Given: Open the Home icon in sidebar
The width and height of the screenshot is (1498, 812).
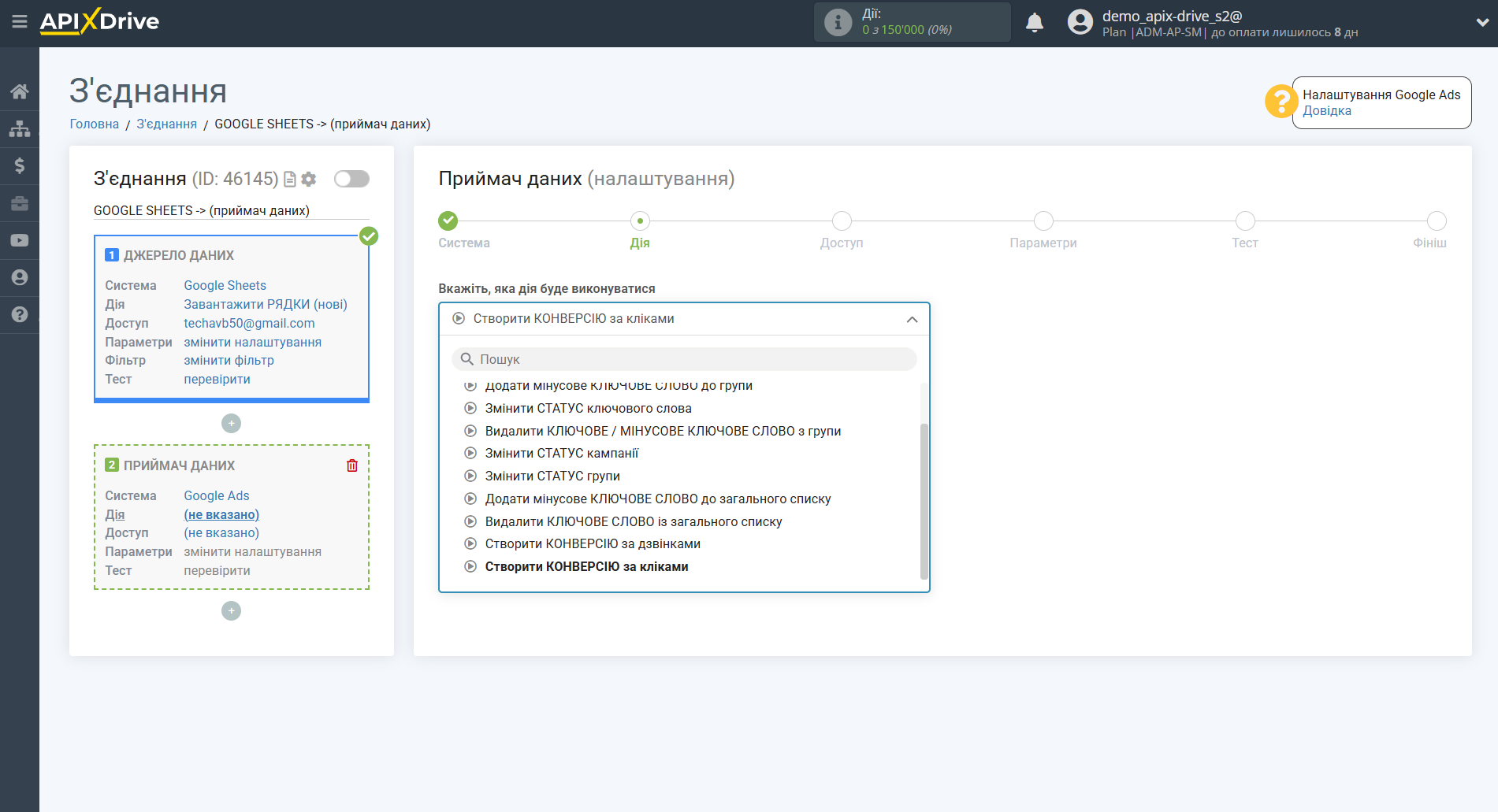Looking at the screenshot, I should [x=20, y=91].
